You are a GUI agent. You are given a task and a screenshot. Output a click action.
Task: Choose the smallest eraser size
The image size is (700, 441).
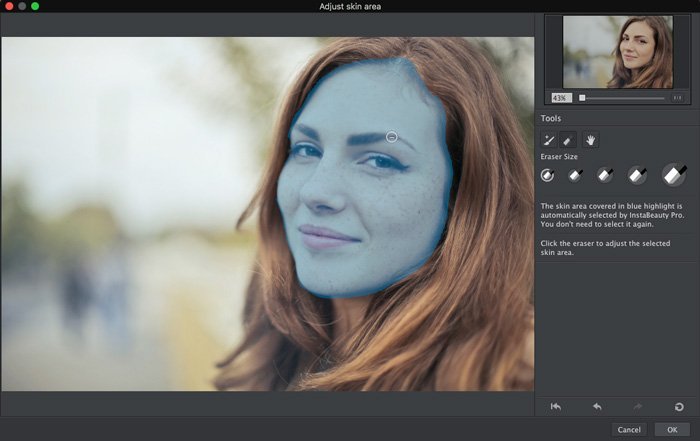tap(548, 175)
